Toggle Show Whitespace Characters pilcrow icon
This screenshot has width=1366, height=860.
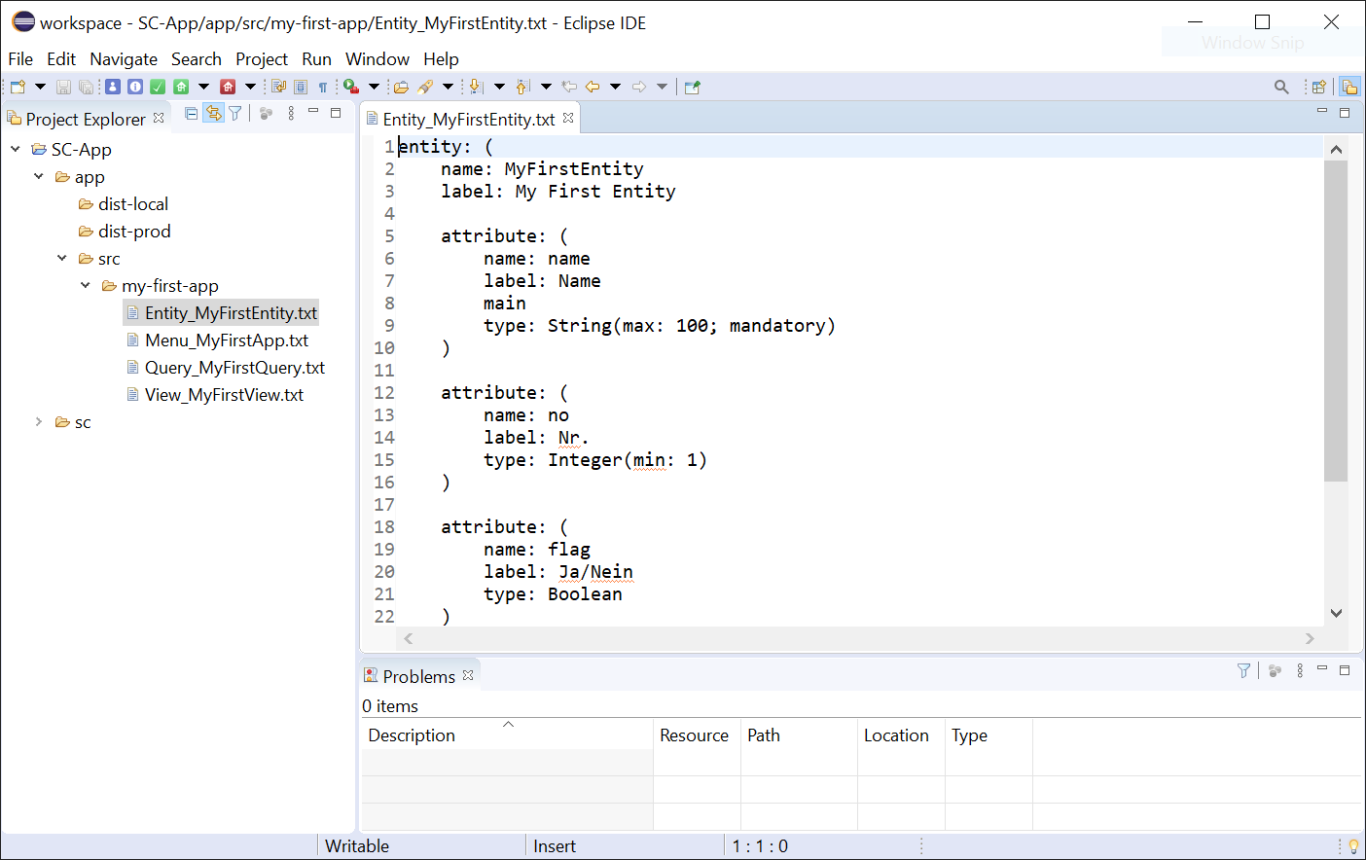point(322,87)
